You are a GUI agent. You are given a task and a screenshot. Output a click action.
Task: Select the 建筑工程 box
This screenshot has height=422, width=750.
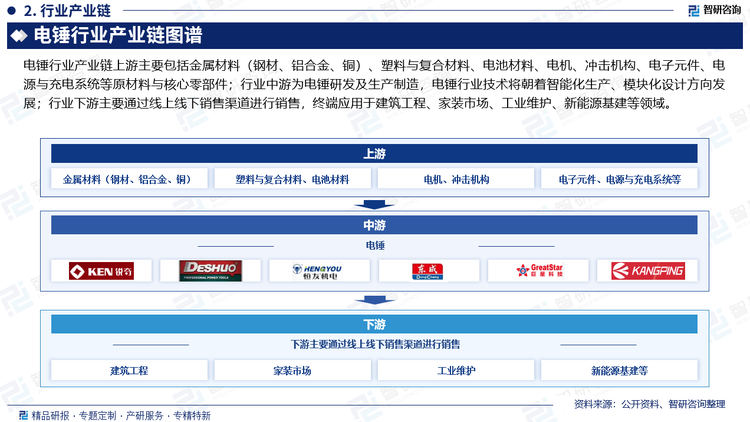pyautogui.click(x=129, y=371)
